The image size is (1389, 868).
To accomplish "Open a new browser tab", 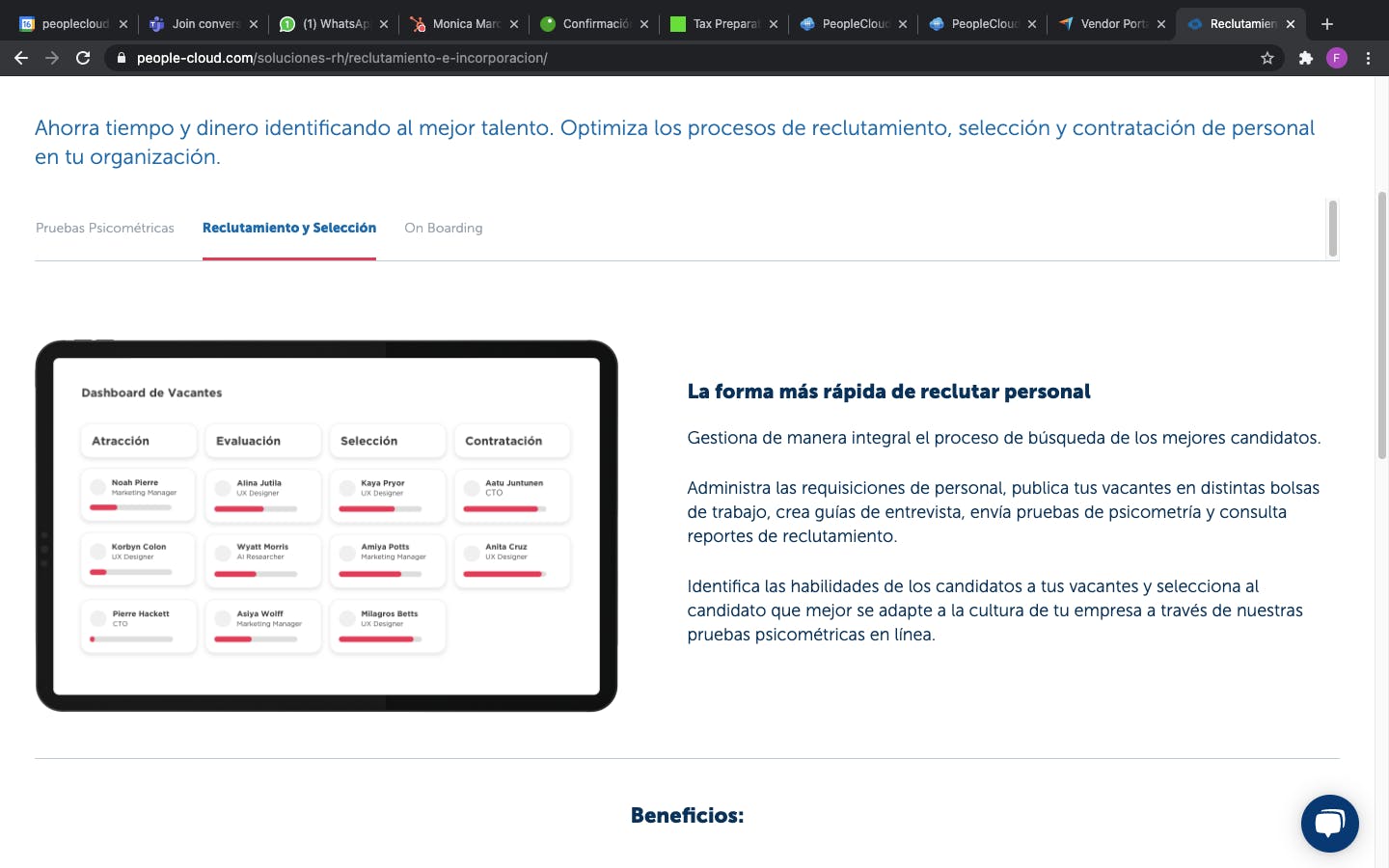I will 1327,24.
